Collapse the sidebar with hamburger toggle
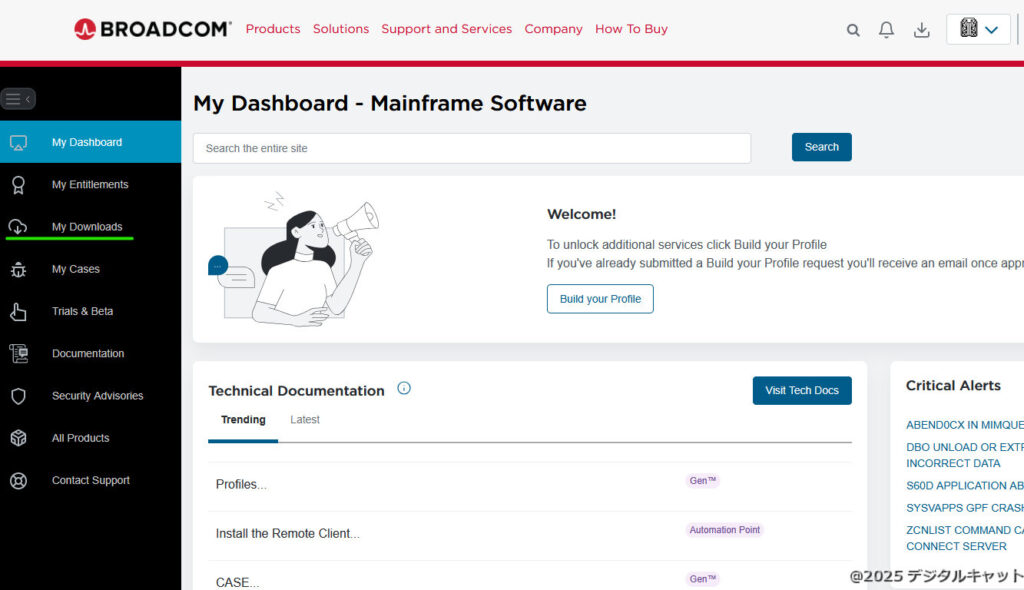The width and height of the screenshot is (1024, 590). point(18,99)
